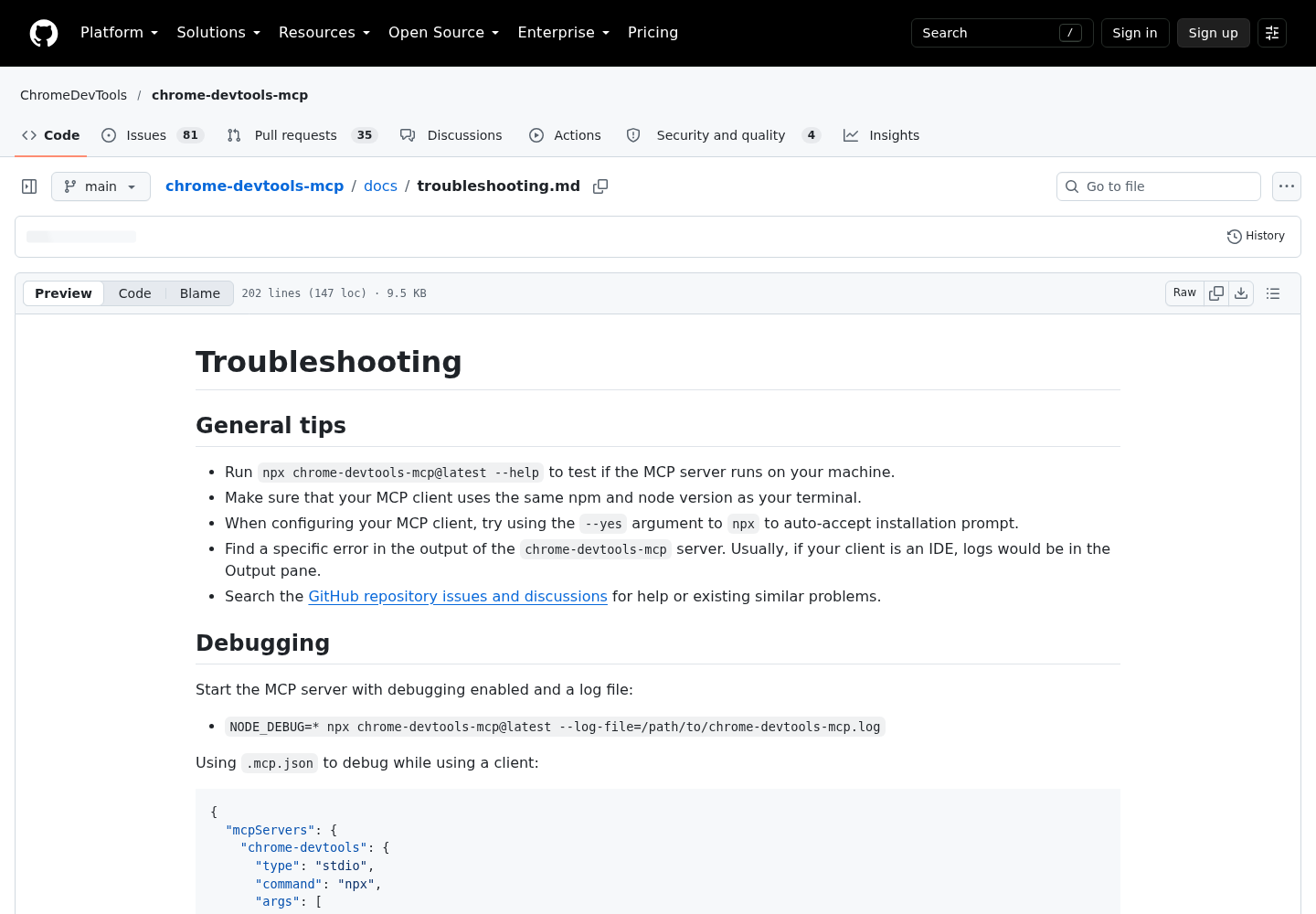This screenshot has width=1316, height=914.
Task: Open file History with clock icon
Action: 1256,236
